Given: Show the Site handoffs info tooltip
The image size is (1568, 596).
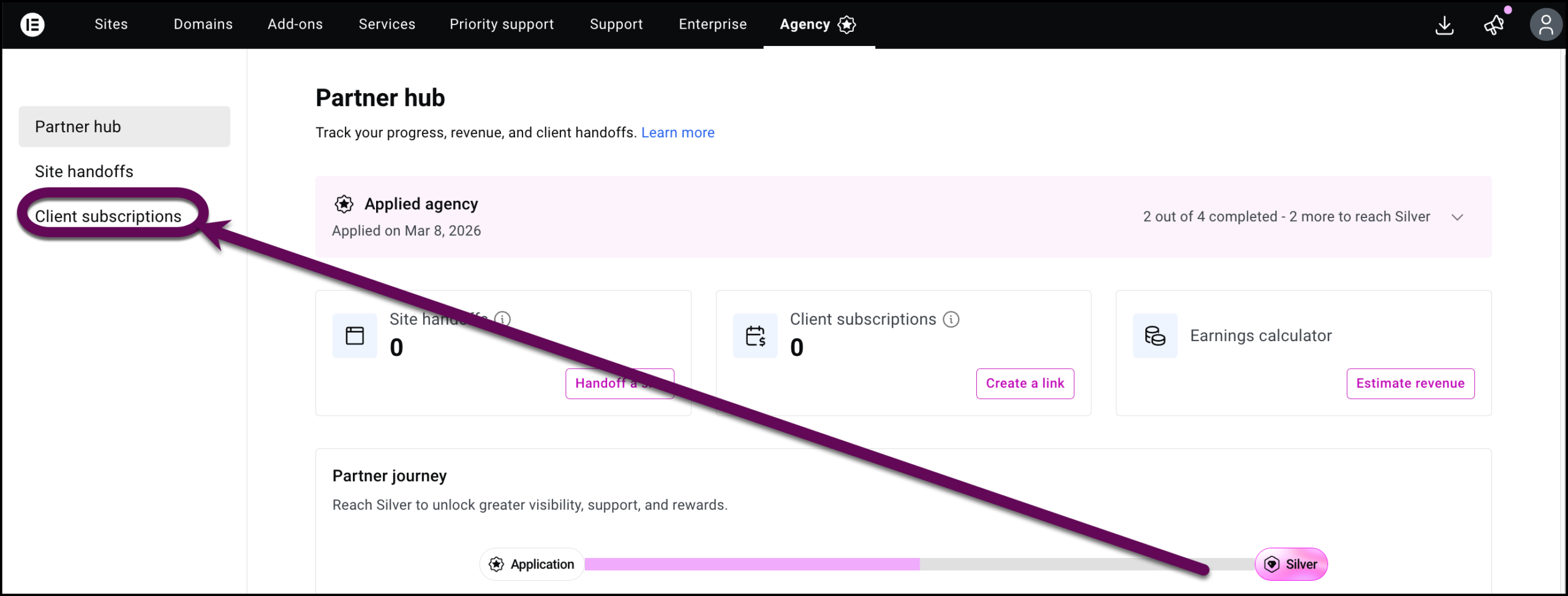Looking at the screenshot, I should [x=502, y=319].
